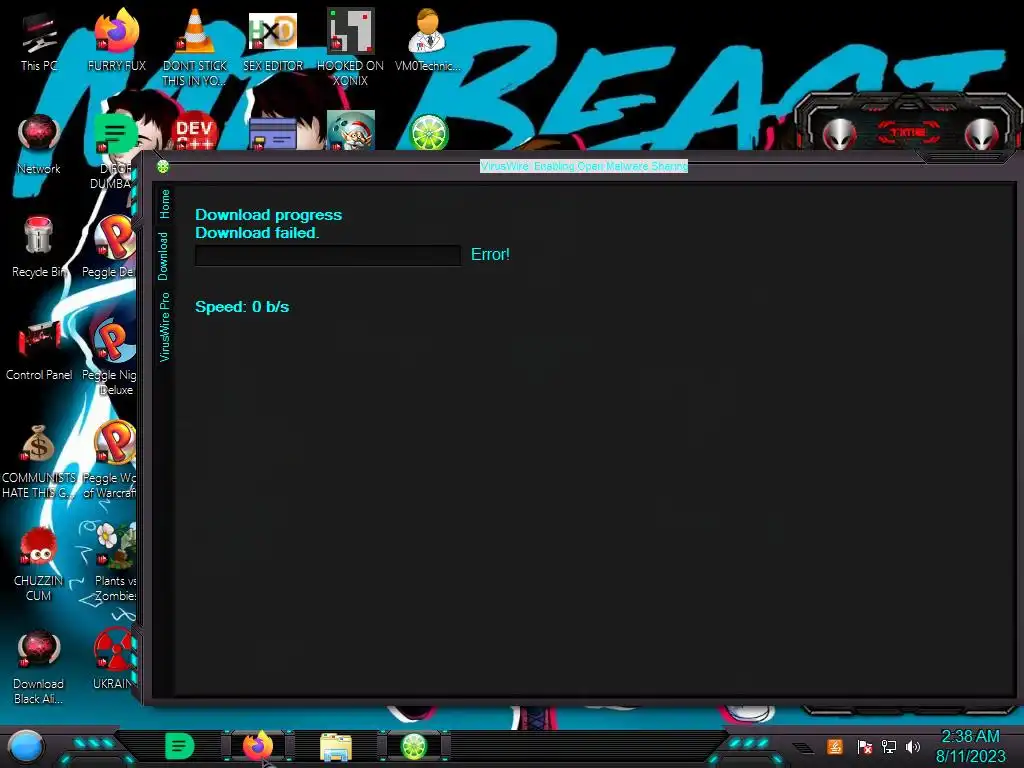Viewport: 1024px width, 768px height.
Task: Select the lime LimeWire desktop icon
Action: [x=428, y=133]
